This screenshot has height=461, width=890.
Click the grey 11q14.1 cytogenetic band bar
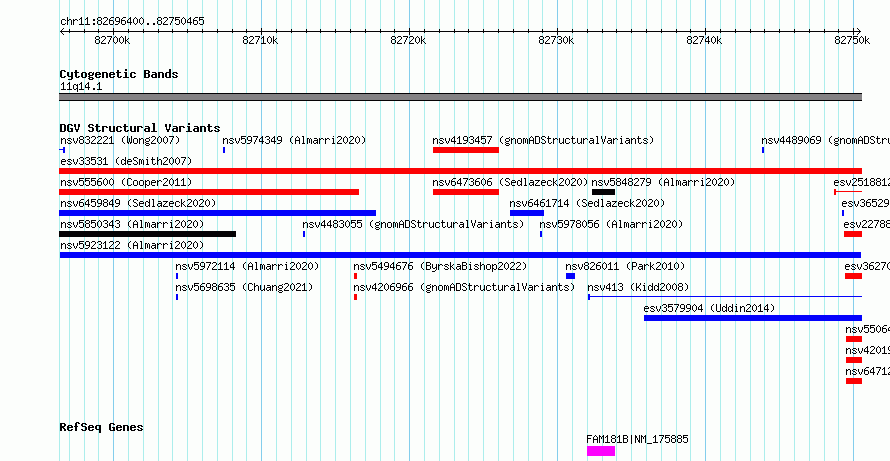tap(460, 97)
